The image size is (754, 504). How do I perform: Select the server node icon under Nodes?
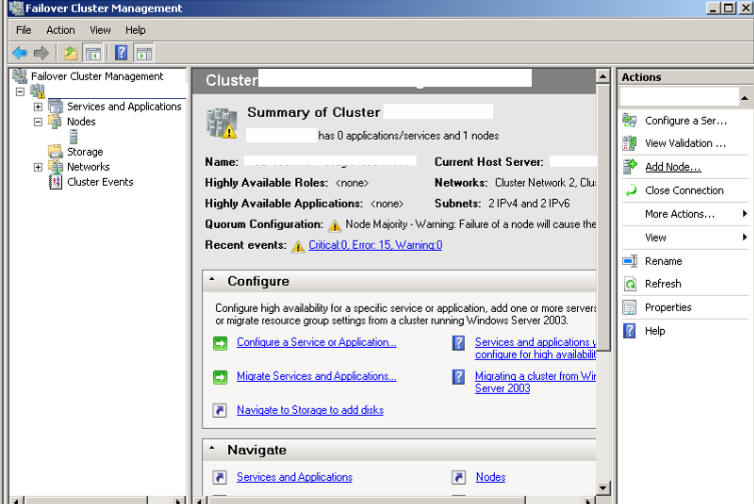point(73,137)
